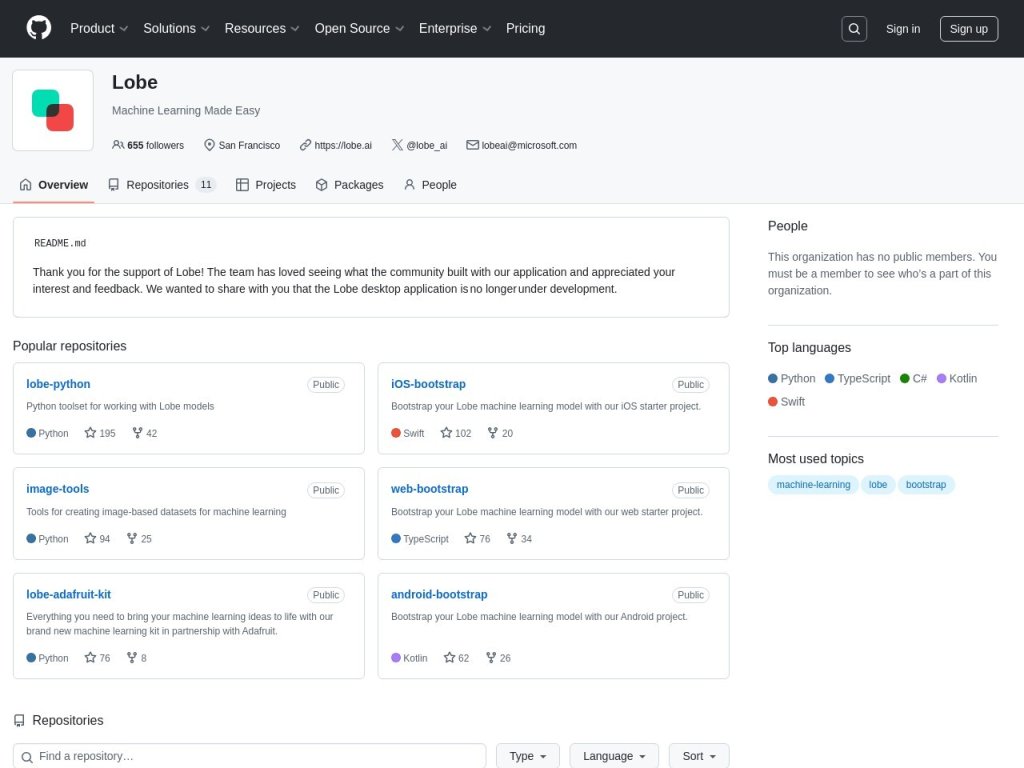This screenshot has height=768, width=1024.
Task: Expand the Open Source menu
Action: point(359,29)
